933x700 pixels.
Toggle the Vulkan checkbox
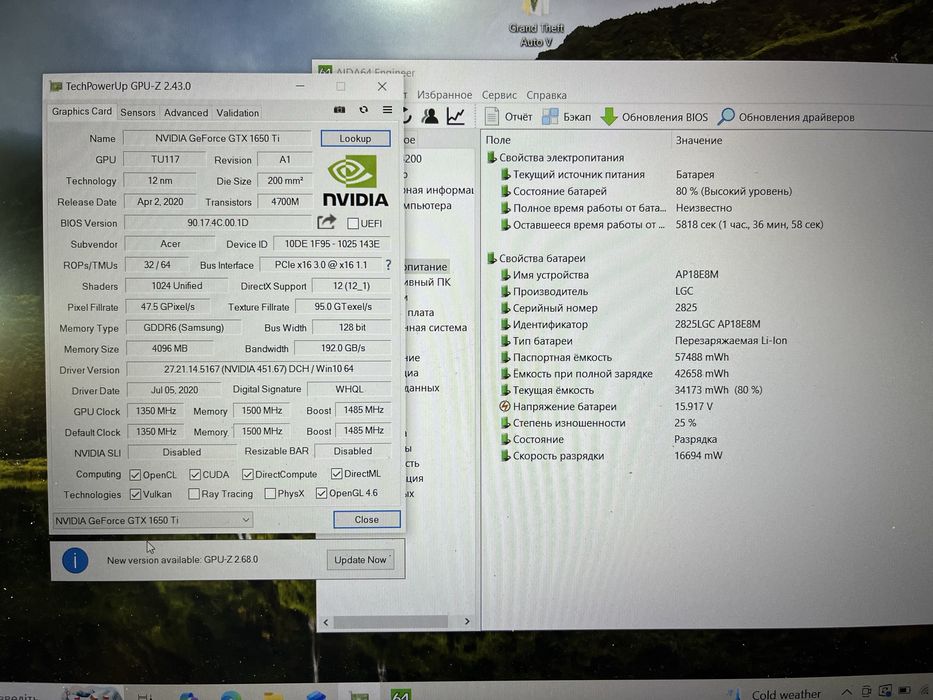pos(135,495)
